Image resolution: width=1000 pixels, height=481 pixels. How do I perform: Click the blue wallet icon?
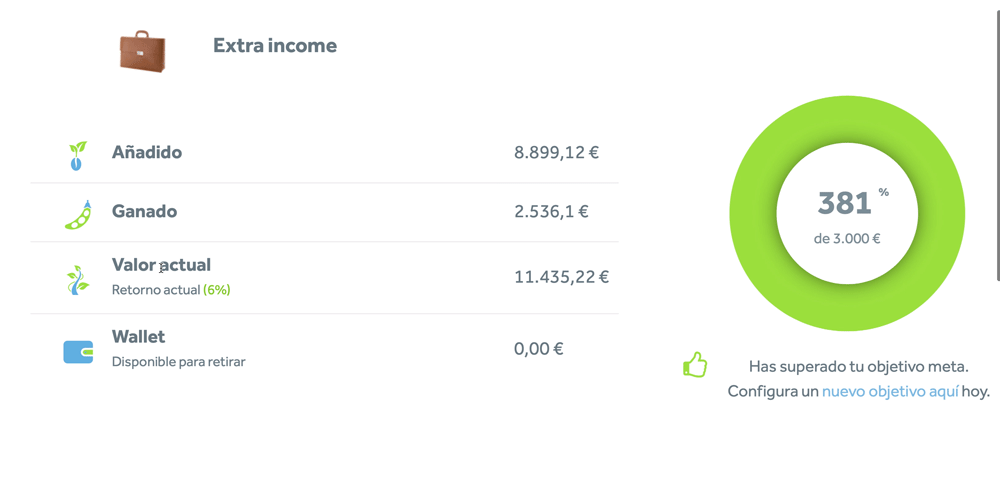click(x=78, y=352)
